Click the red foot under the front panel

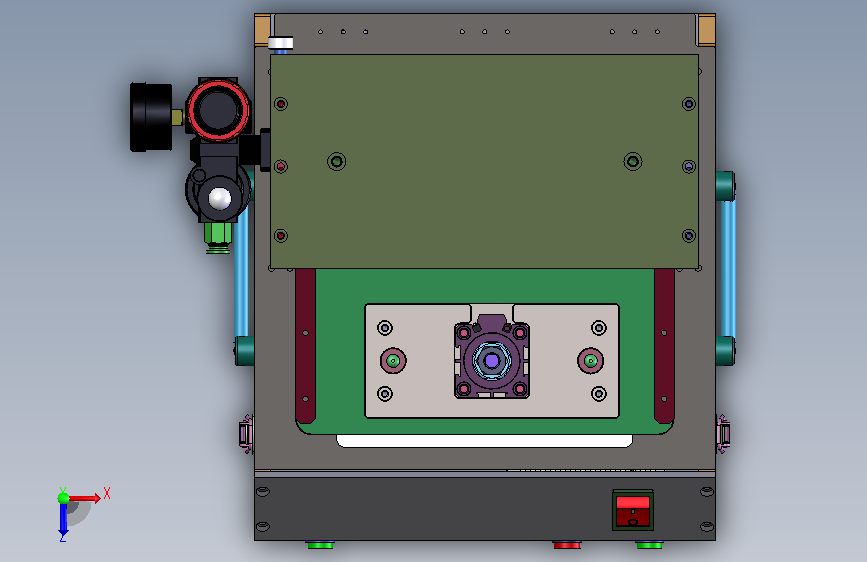[x=567, y=545]
